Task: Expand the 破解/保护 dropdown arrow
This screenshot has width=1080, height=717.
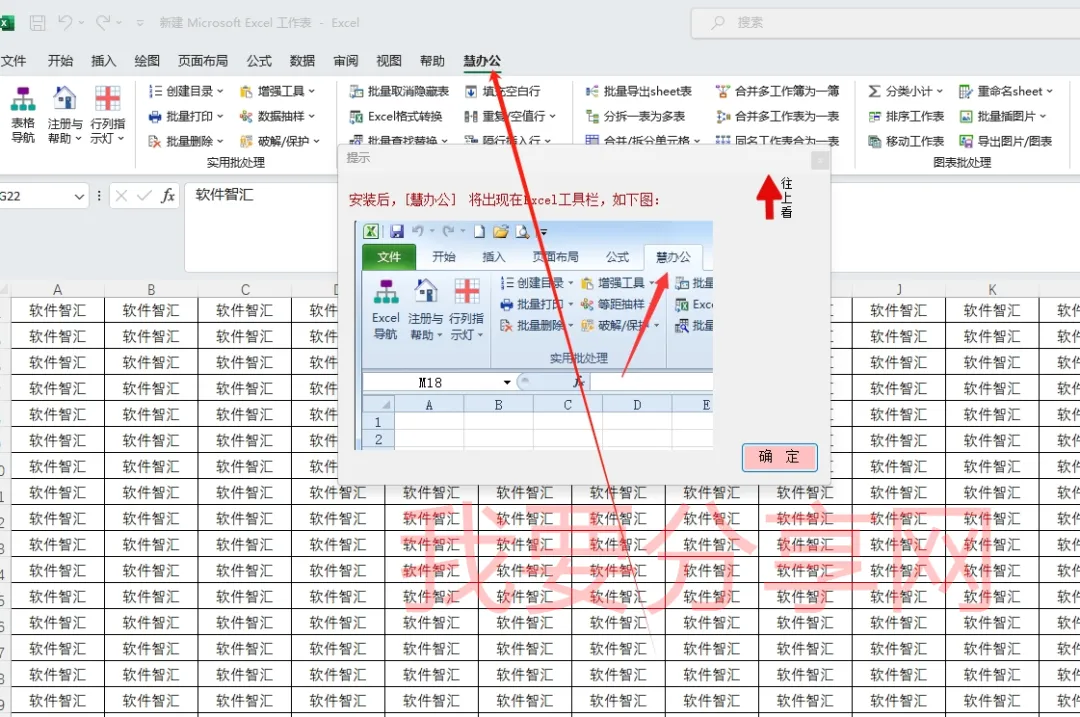Action: coord(317,141)
